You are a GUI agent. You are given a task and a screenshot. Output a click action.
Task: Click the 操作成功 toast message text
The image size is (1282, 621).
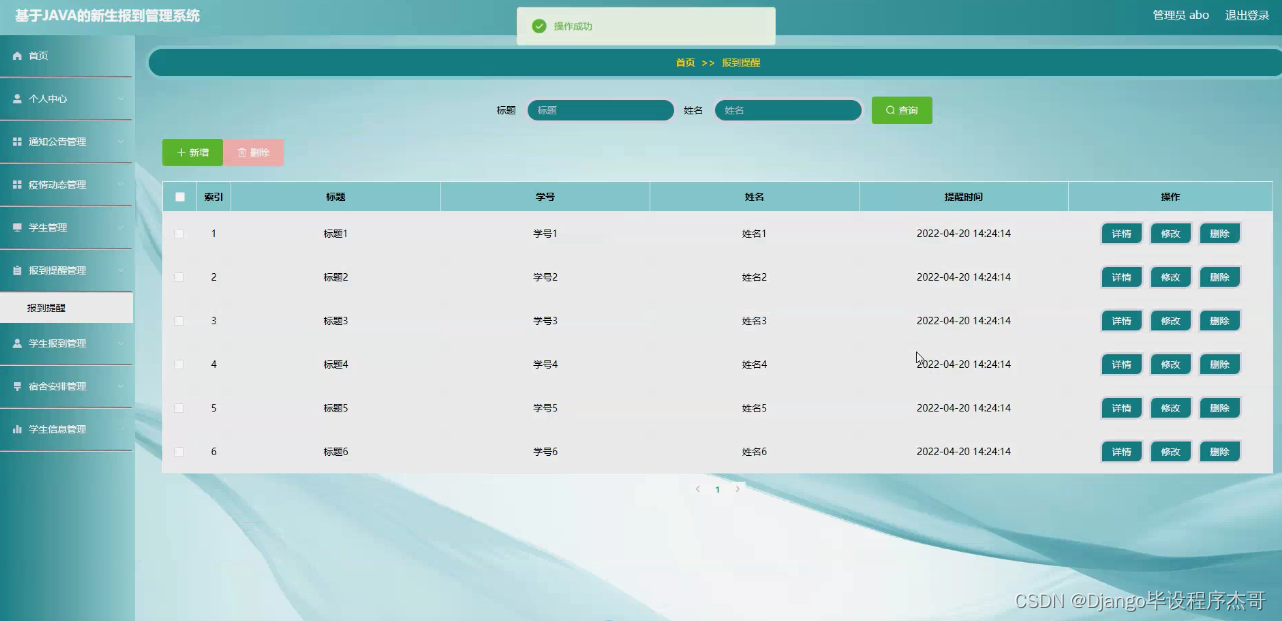[573, 26]
